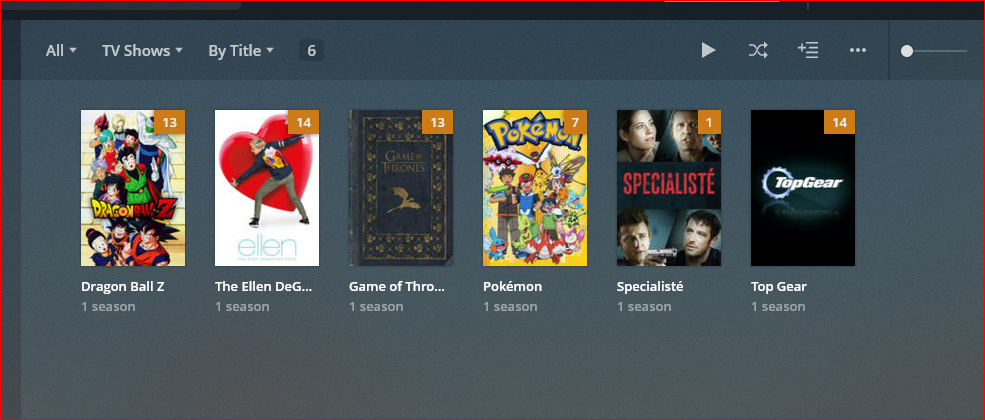Click the unwatched badge 7 on Pokémon

click(575, 122)
